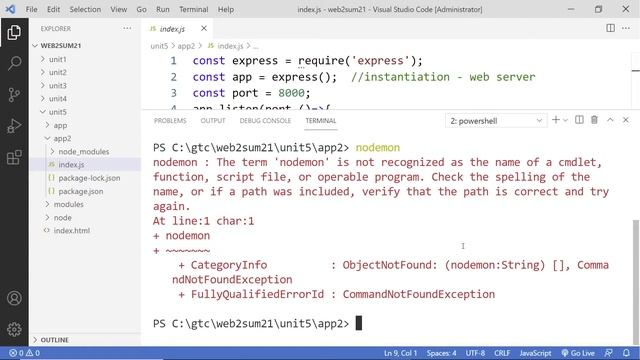Open the Search view in activity bar

coord(14,63)
